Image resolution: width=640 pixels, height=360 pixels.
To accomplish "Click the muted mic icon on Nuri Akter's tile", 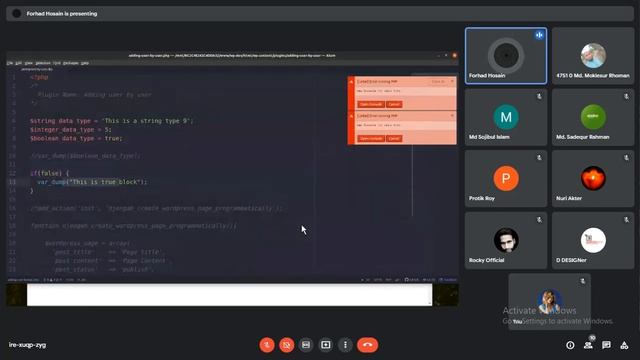I will pyautogui.click(x=627, y=158).
